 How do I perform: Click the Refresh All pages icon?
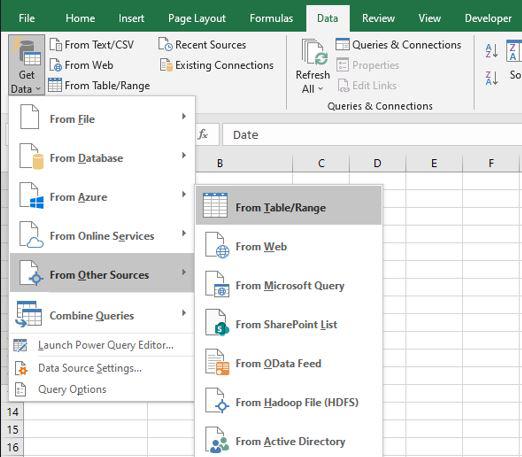tap(314, 52)
